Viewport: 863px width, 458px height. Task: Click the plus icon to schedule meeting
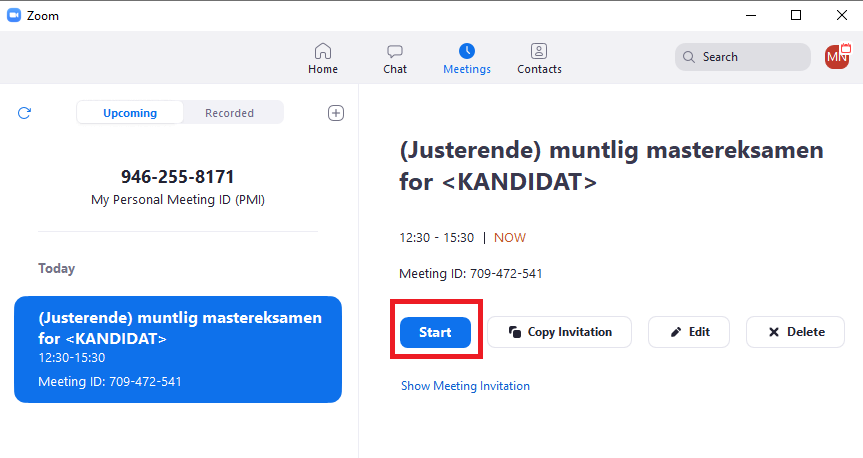click(336, 113)
